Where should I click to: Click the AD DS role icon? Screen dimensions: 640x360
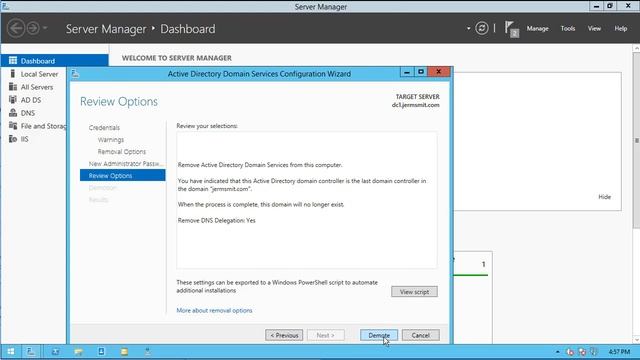[13, 100]
